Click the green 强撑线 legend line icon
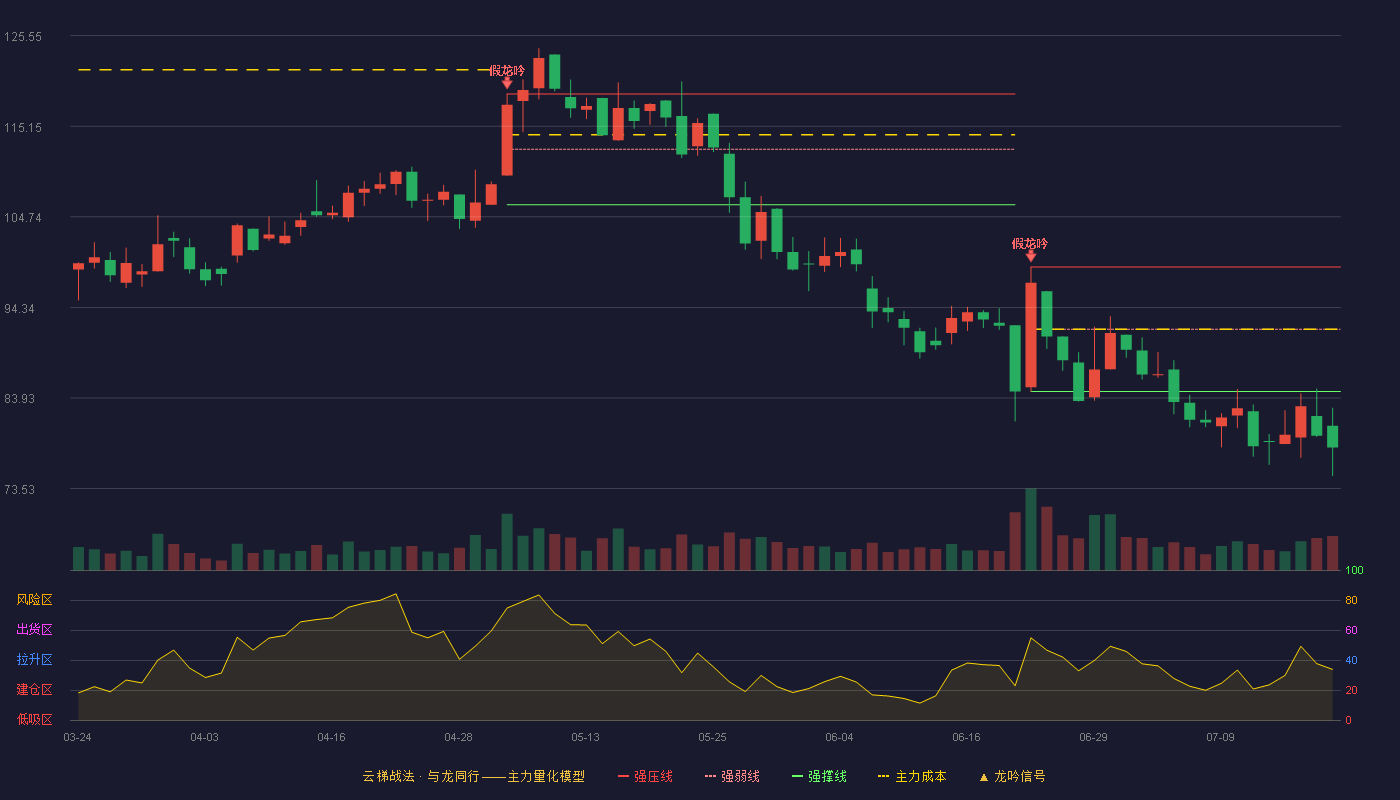 (797, 776)
